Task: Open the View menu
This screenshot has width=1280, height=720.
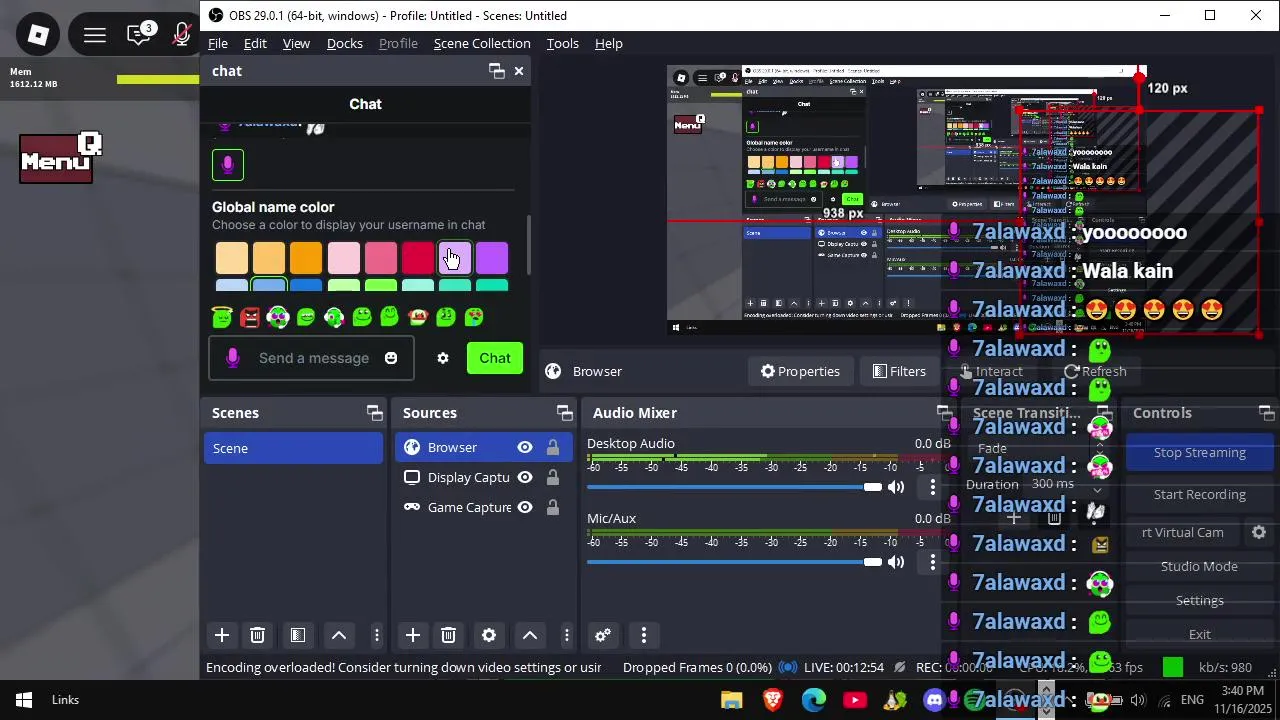Action: point(296,43)
